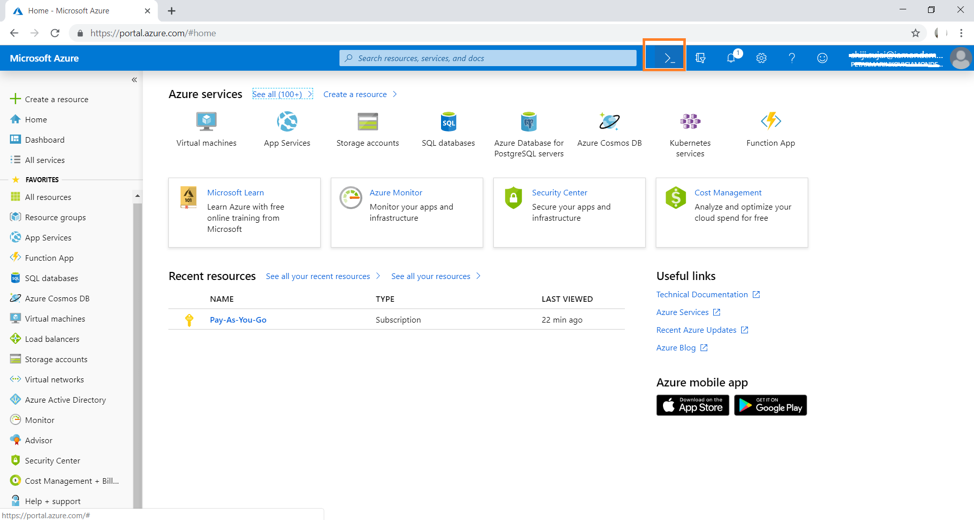Open Cloud Shell from top bar

669,58
